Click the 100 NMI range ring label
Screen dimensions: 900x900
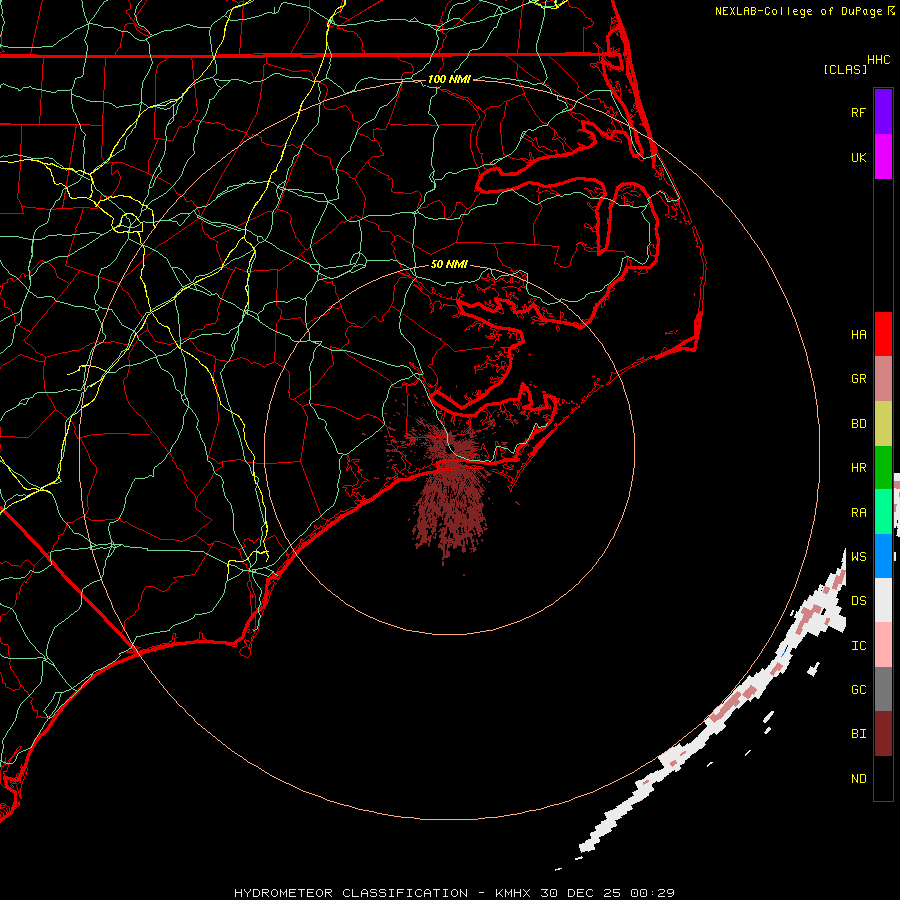click(x=449, y=79)
